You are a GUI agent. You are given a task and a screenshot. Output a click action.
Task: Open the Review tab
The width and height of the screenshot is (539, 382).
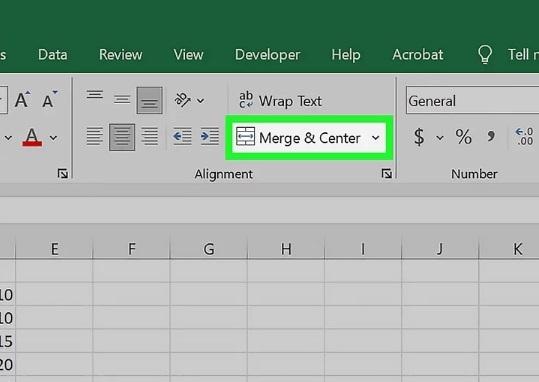coord(121,55)
